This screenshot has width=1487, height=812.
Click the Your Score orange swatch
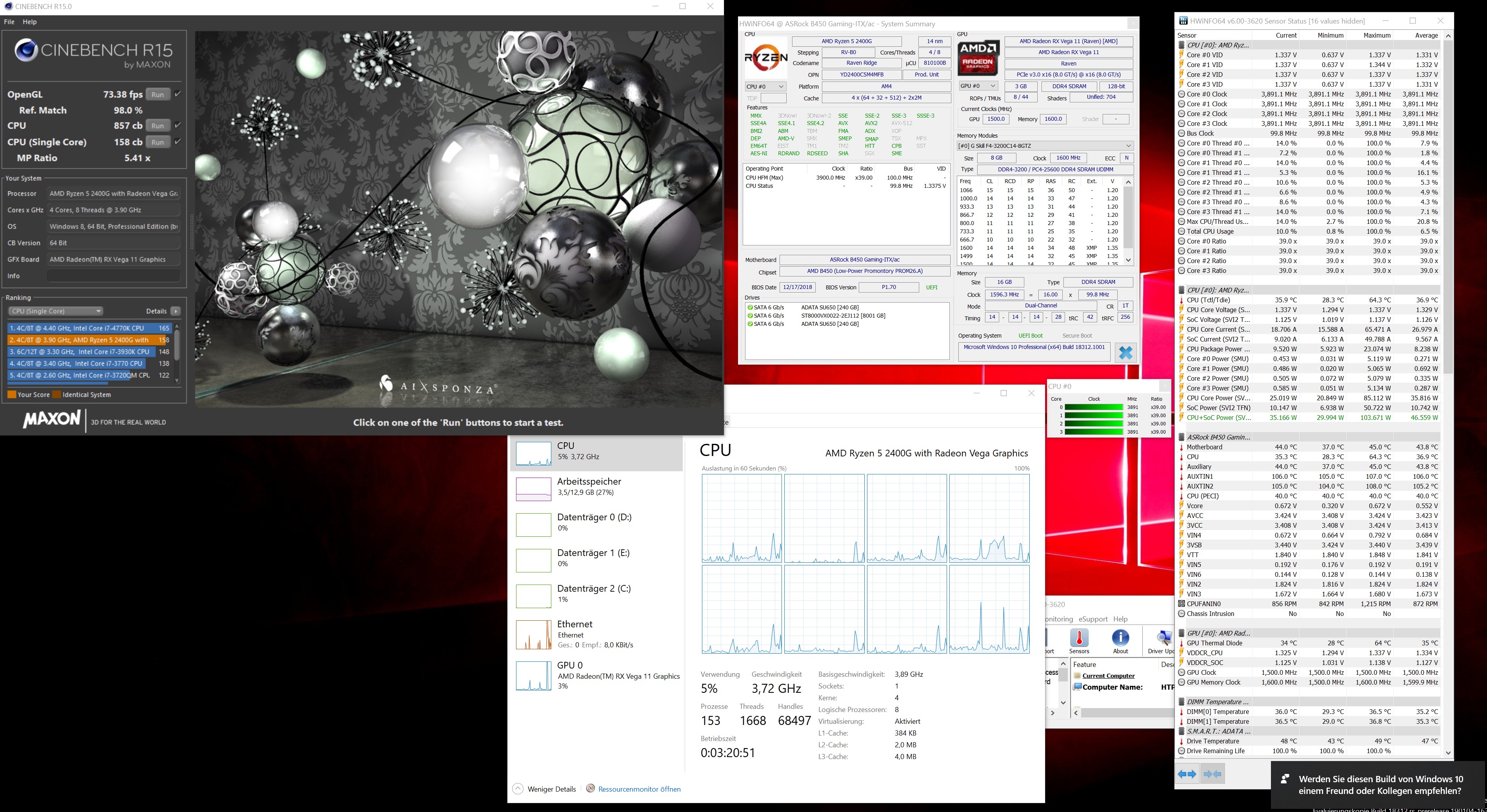(x=11, y=395)
